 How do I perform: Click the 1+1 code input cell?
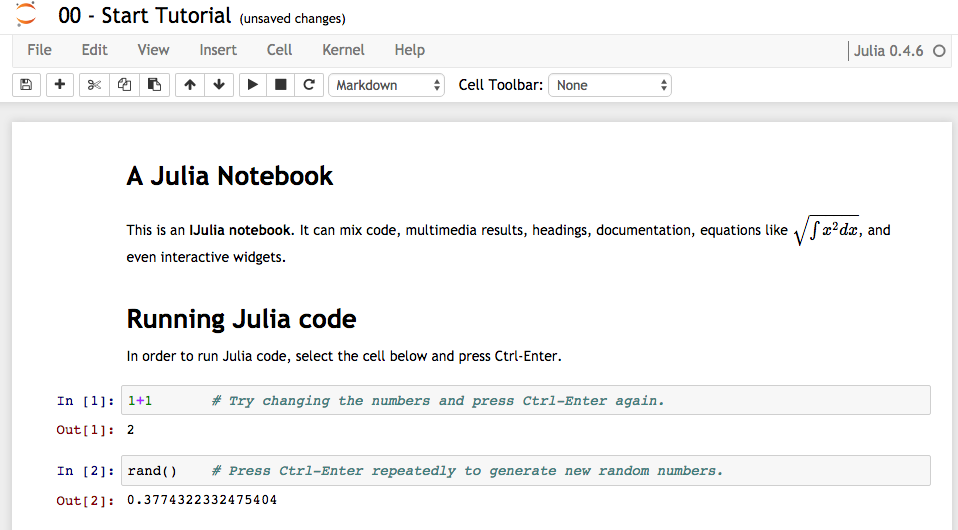(525, 400)
